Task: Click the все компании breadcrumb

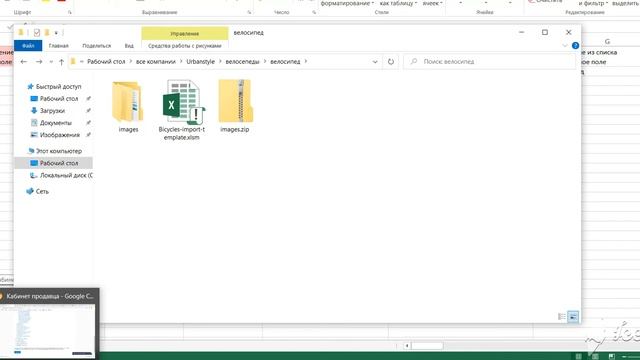Action: [156, 62]
